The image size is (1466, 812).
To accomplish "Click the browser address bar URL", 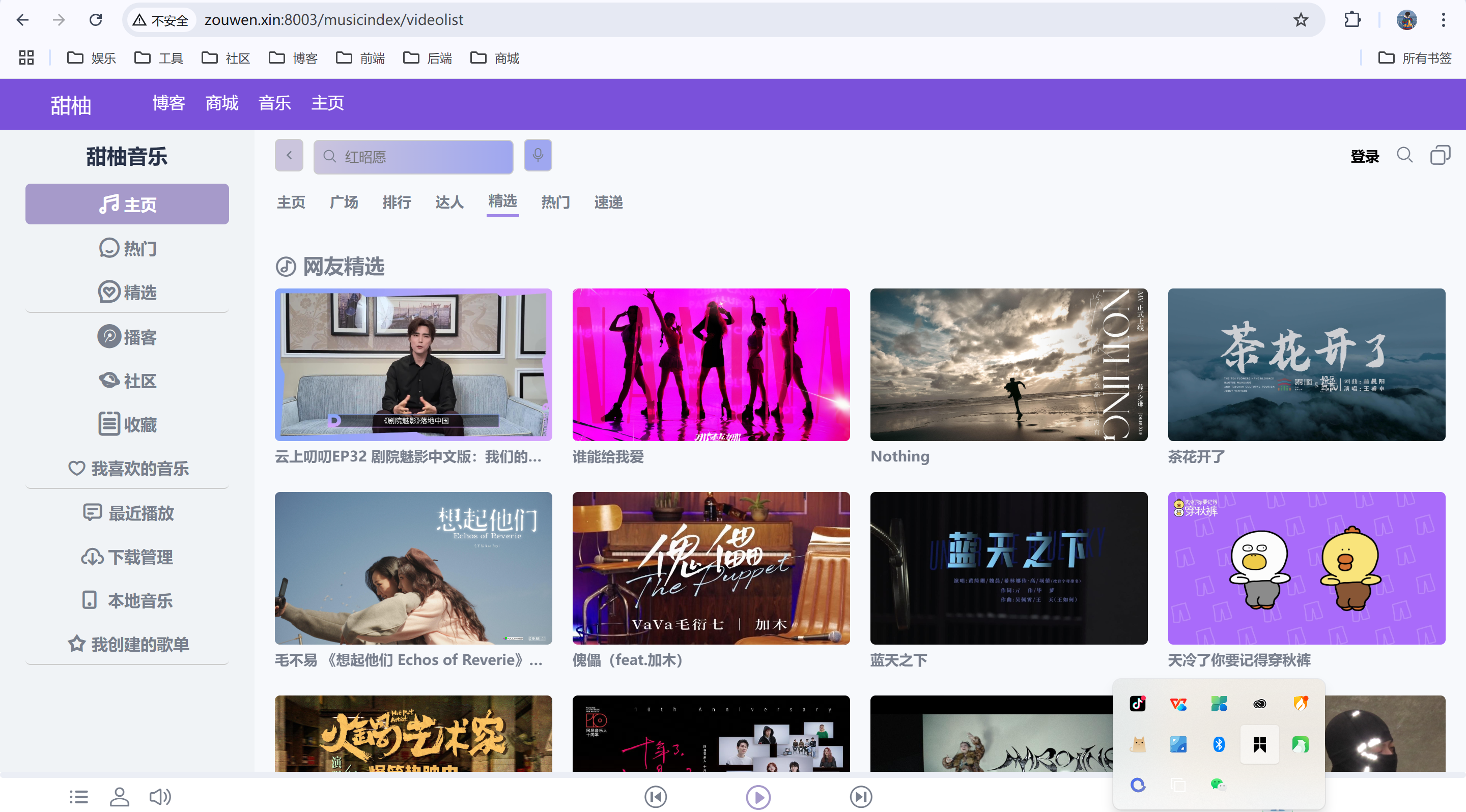I will [334, 20].
